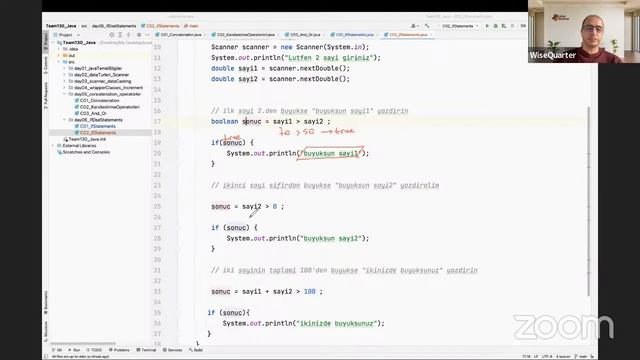
Task: Expand day03_scanner_dataCasting package
Action: [64, 81]
